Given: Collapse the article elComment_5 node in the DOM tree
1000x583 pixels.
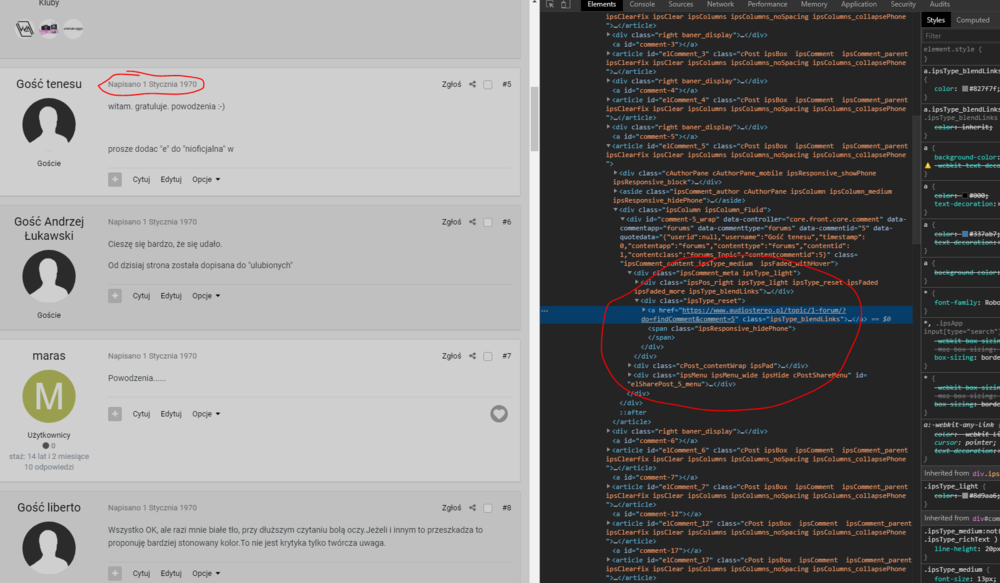Looking at the screenshot, I should [x=608, y=146].
